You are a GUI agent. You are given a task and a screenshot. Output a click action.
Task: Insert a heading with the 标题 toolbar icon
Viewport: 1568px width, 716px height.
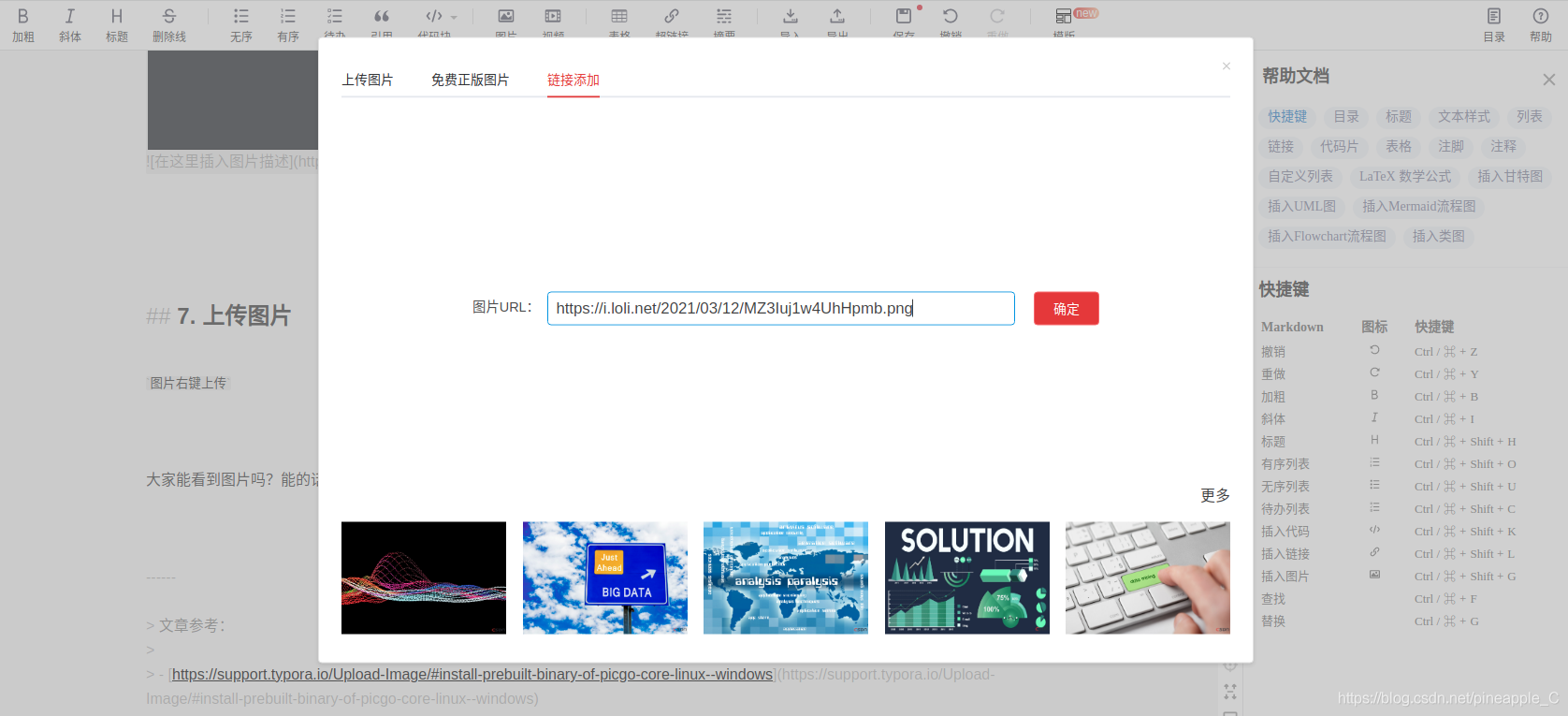pos(117,24)
